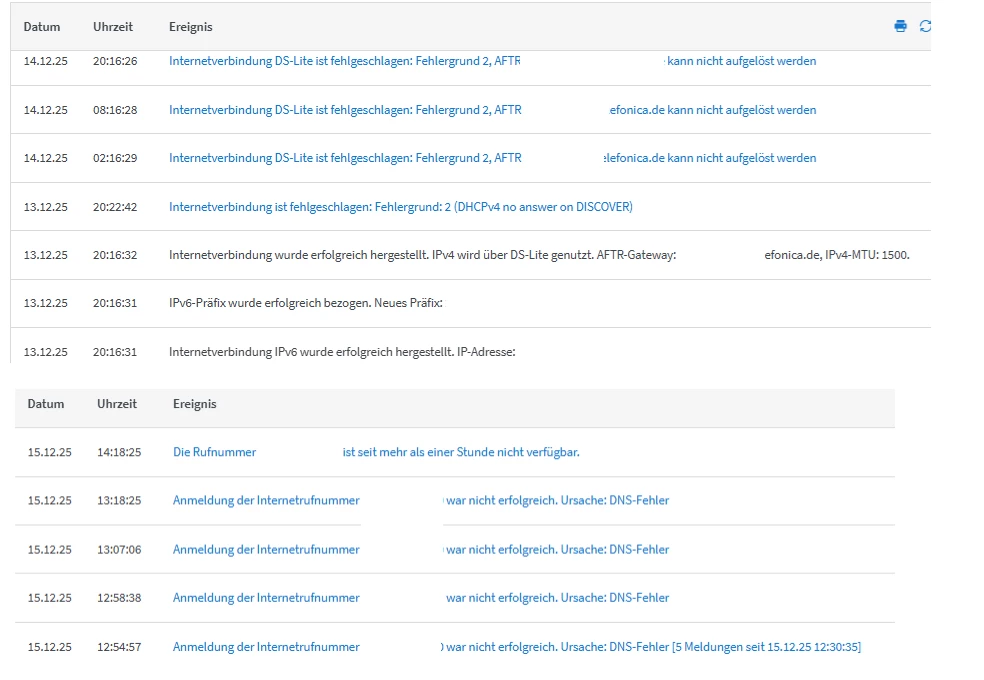Select the 'IPv6-Präfix wurde erfolgreich bezogen' entry

(305, 303)
